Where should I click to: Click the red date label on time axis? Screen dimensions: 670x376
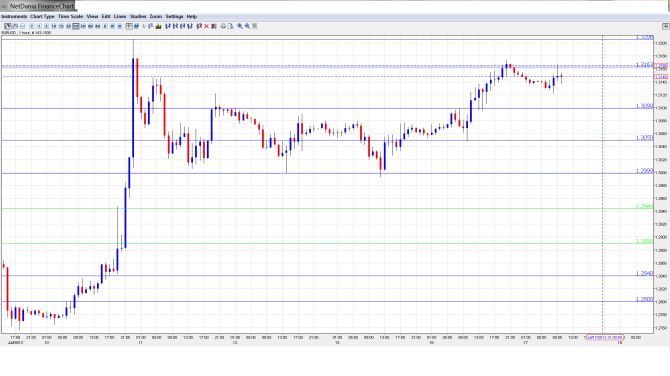(605, 338)
